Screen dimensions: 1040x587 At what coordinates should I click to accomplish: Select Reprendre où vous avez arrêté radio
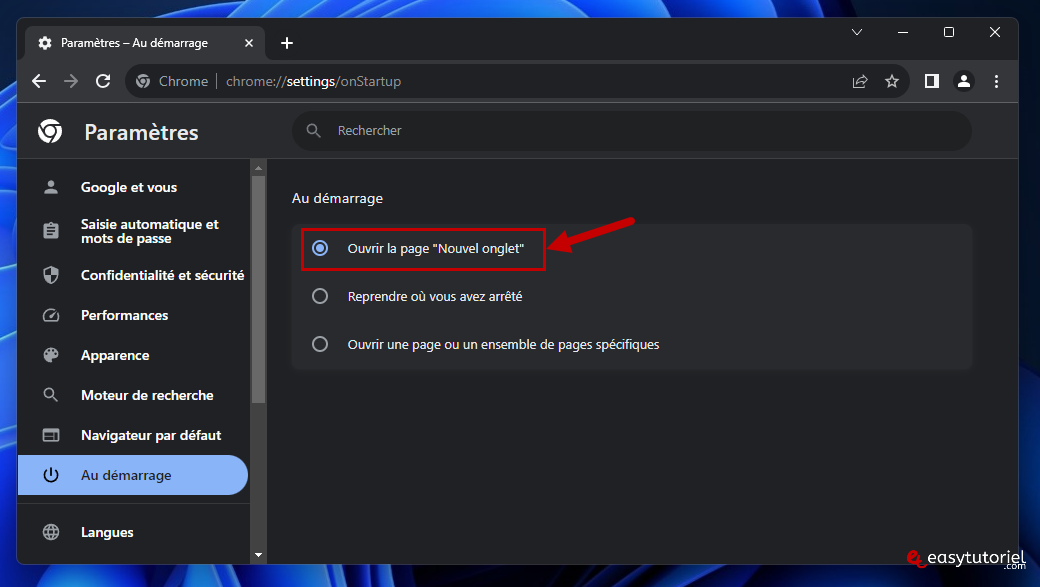[320, 296]
